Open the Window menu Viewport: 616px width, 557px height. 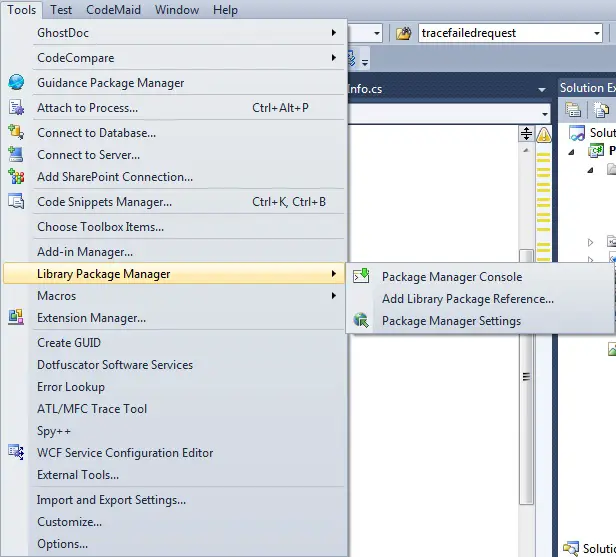tap(177, 10)
